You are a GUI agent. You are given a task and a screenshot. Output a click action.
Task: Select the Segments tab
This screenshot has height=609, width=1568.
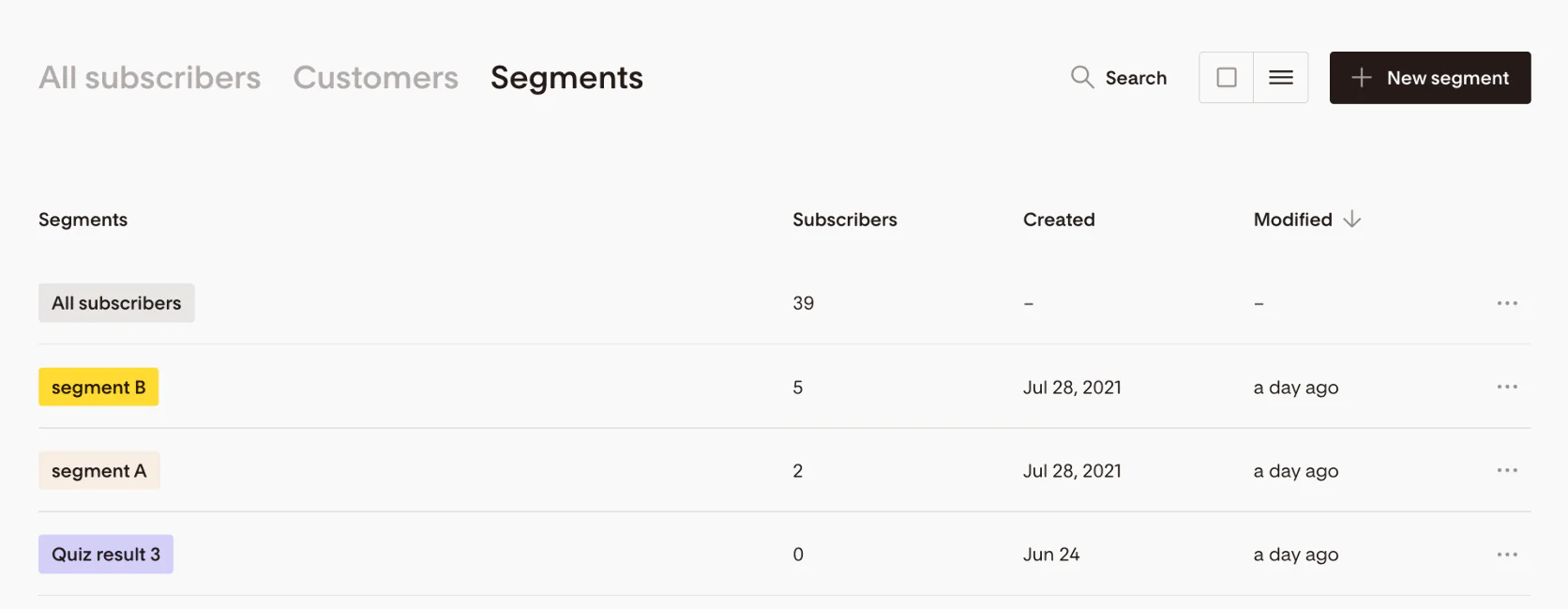[566, 78]
